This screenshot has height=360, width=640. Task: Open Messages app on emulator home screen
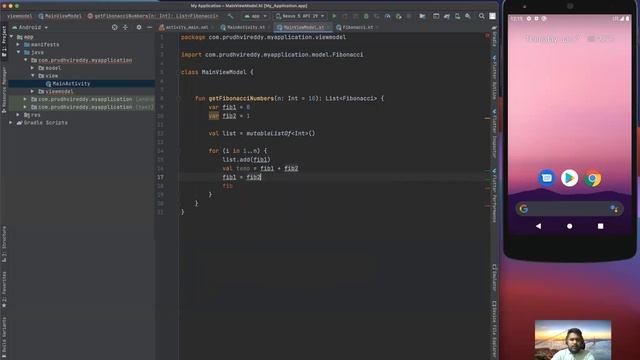(547, 178)
